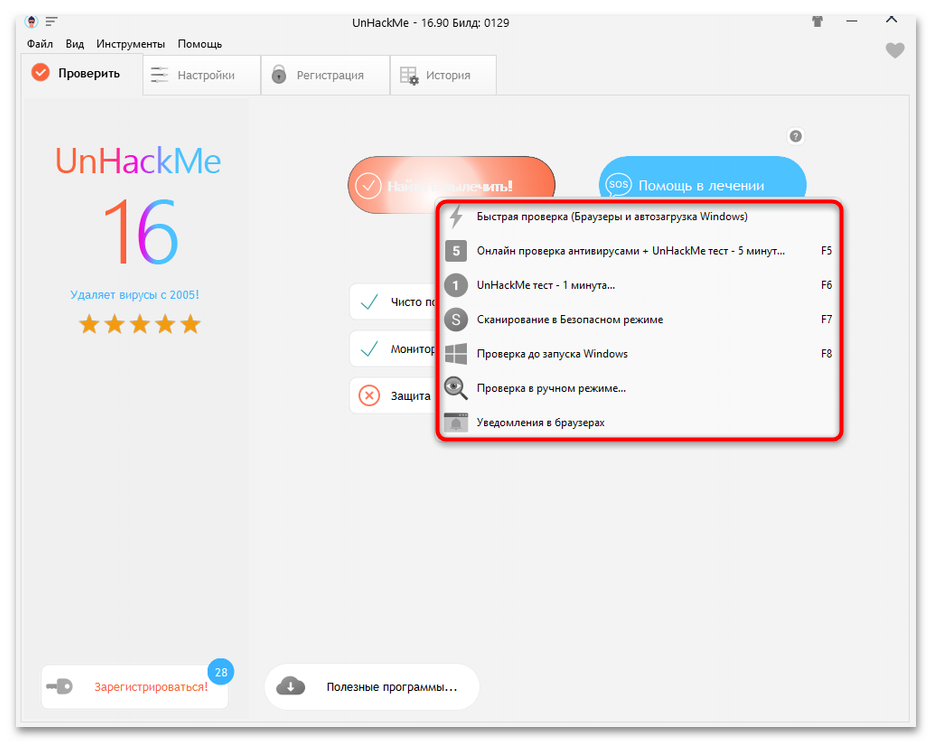Click the eye magnifier manual scan icon

click(456, 388)
